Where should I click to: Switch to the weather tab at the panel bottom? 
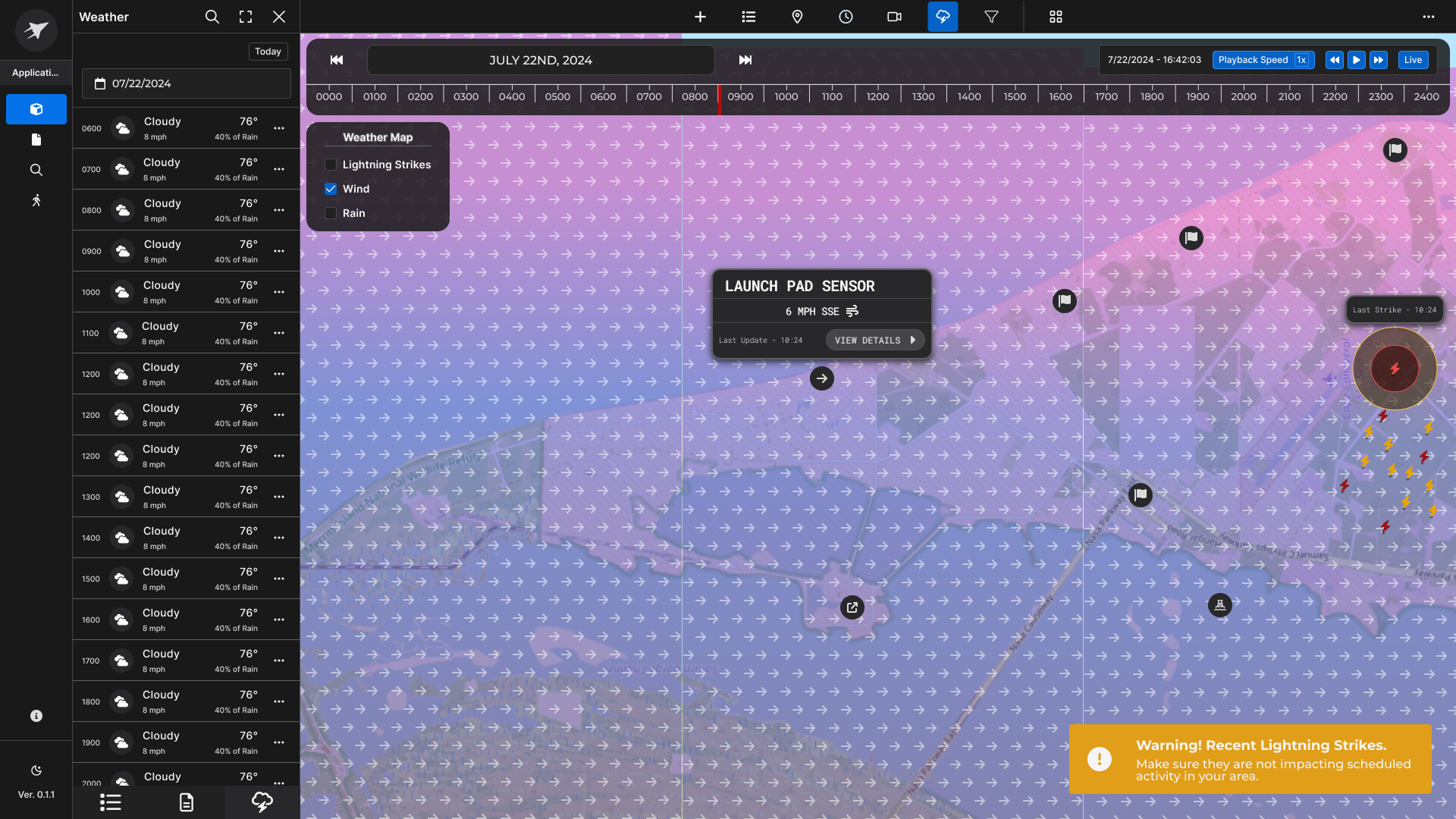coord(262,802)
